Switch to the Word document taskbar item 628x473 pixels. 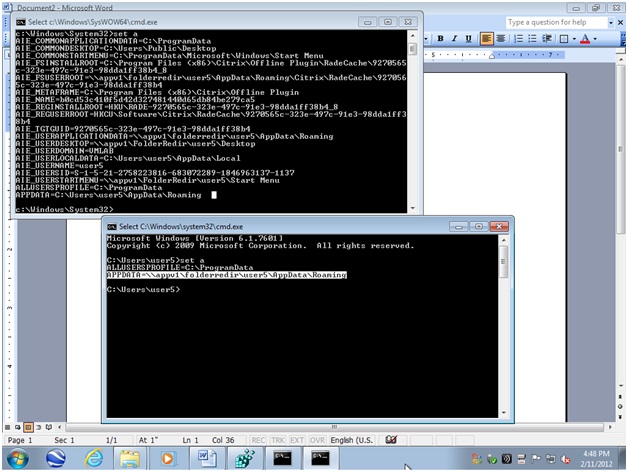tap(204, 458)
